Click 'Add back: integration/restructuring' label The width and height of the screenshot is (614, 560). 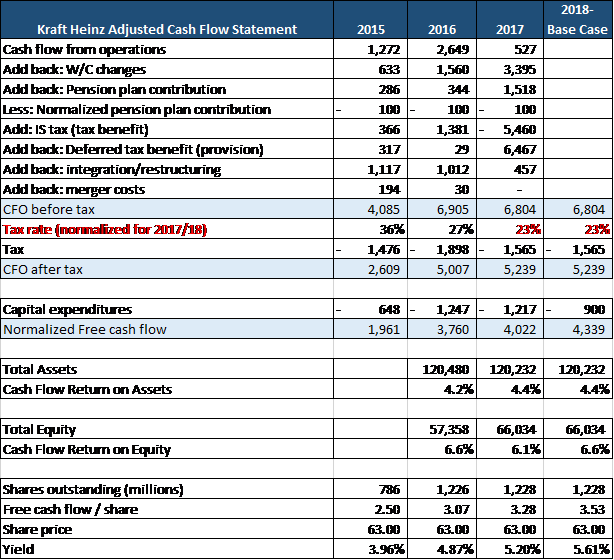(112, 169)
